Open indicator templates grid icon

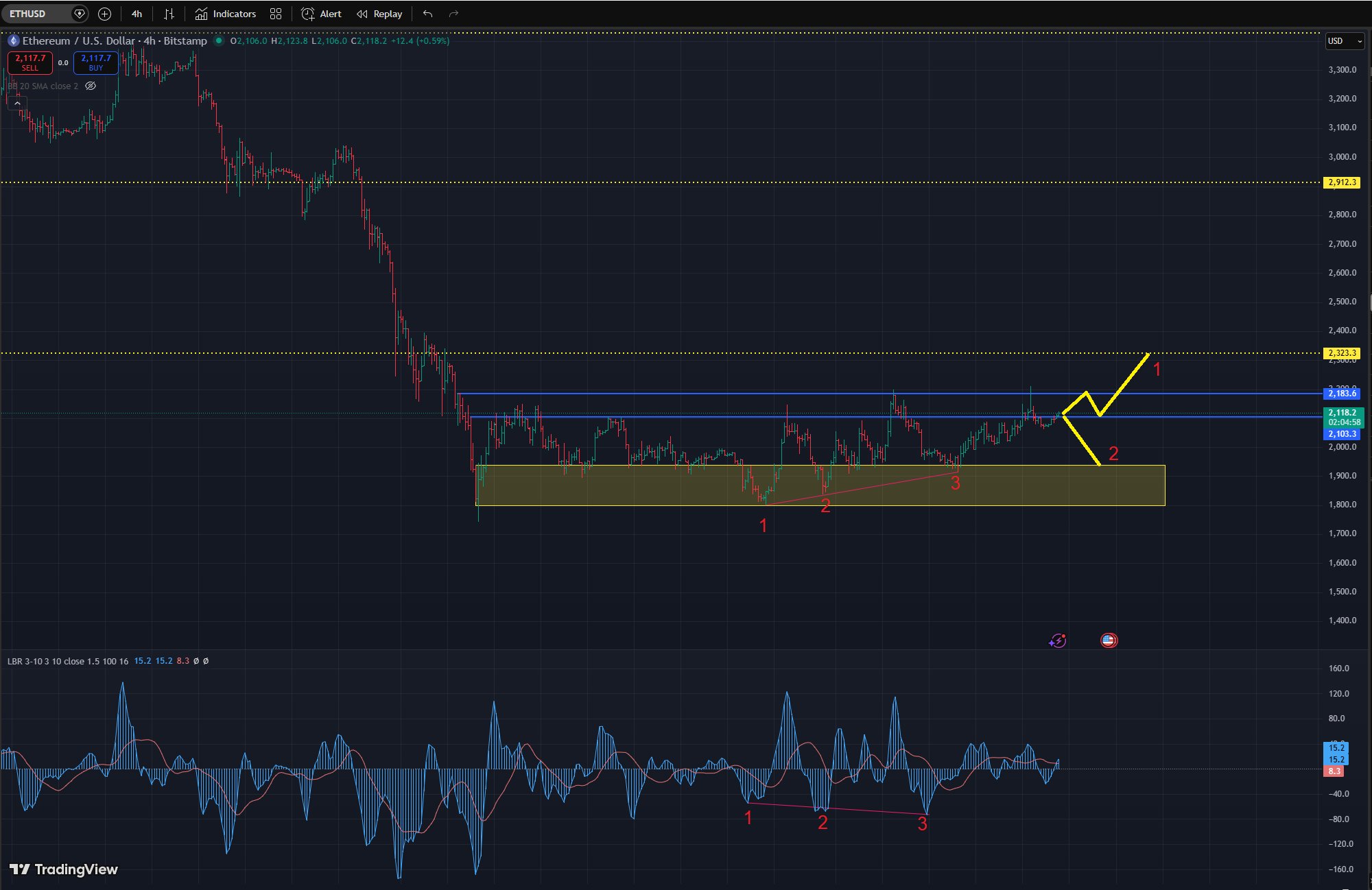pyautogui.click(x=276, y=14)
